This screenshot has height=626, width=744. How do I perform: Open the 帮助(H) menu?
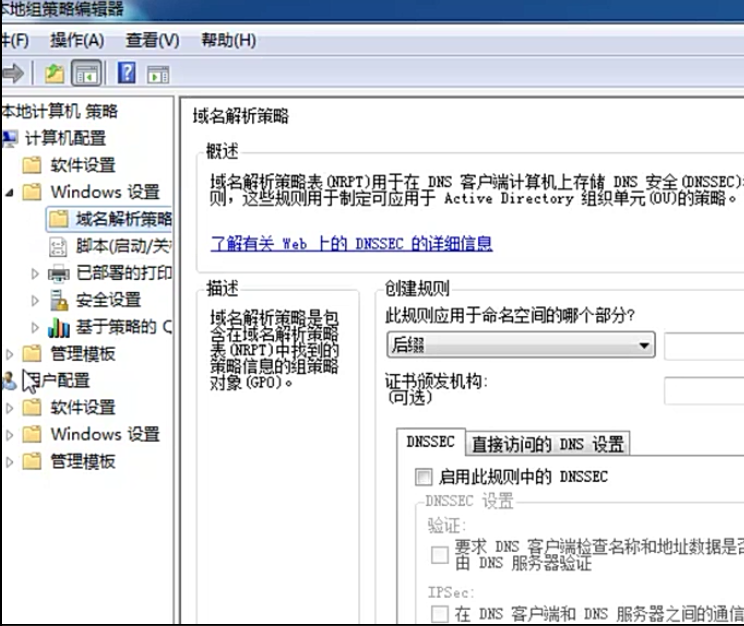coord(228,40)
